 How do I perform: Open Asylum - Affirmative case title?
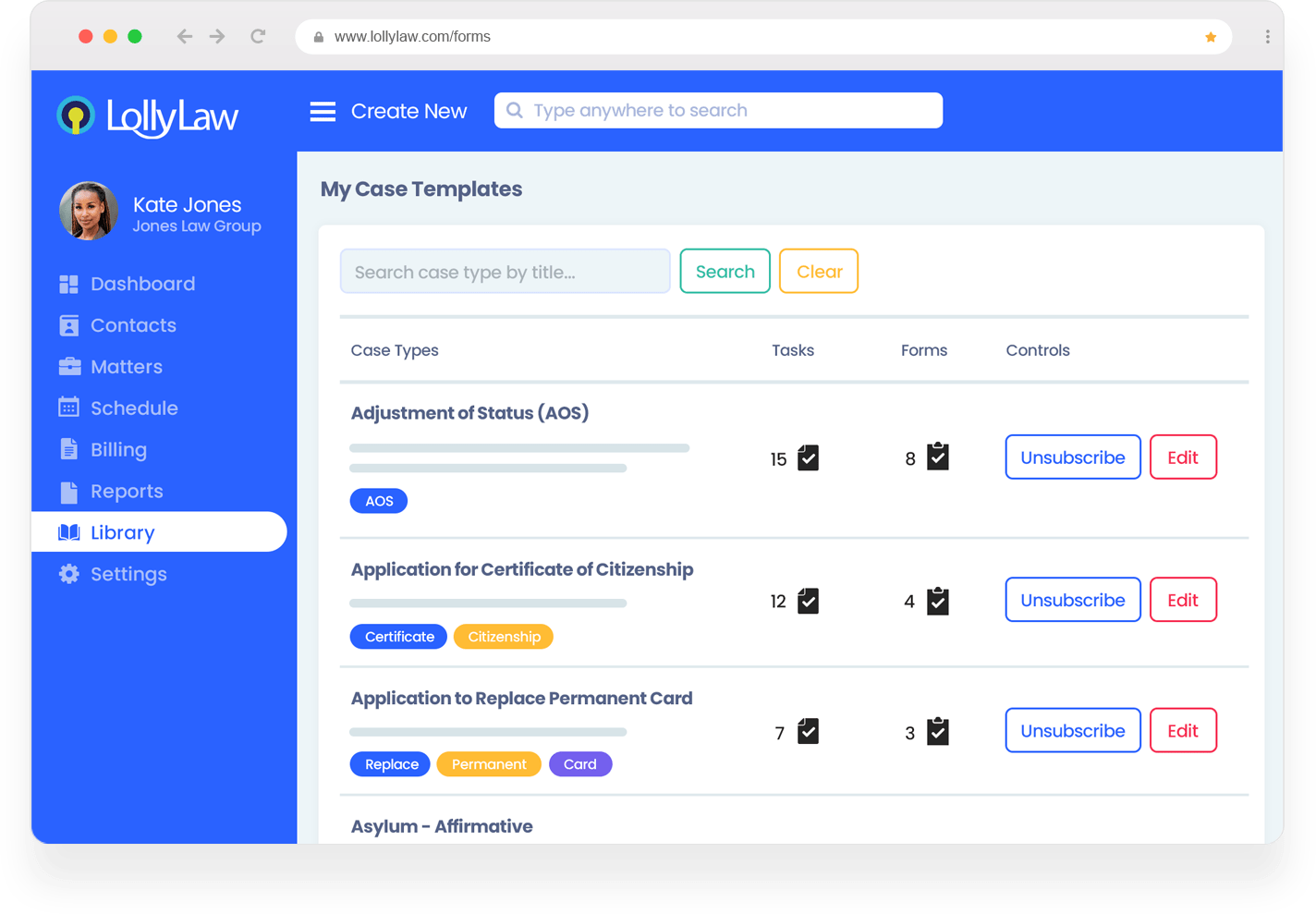[x=442, y=826]
